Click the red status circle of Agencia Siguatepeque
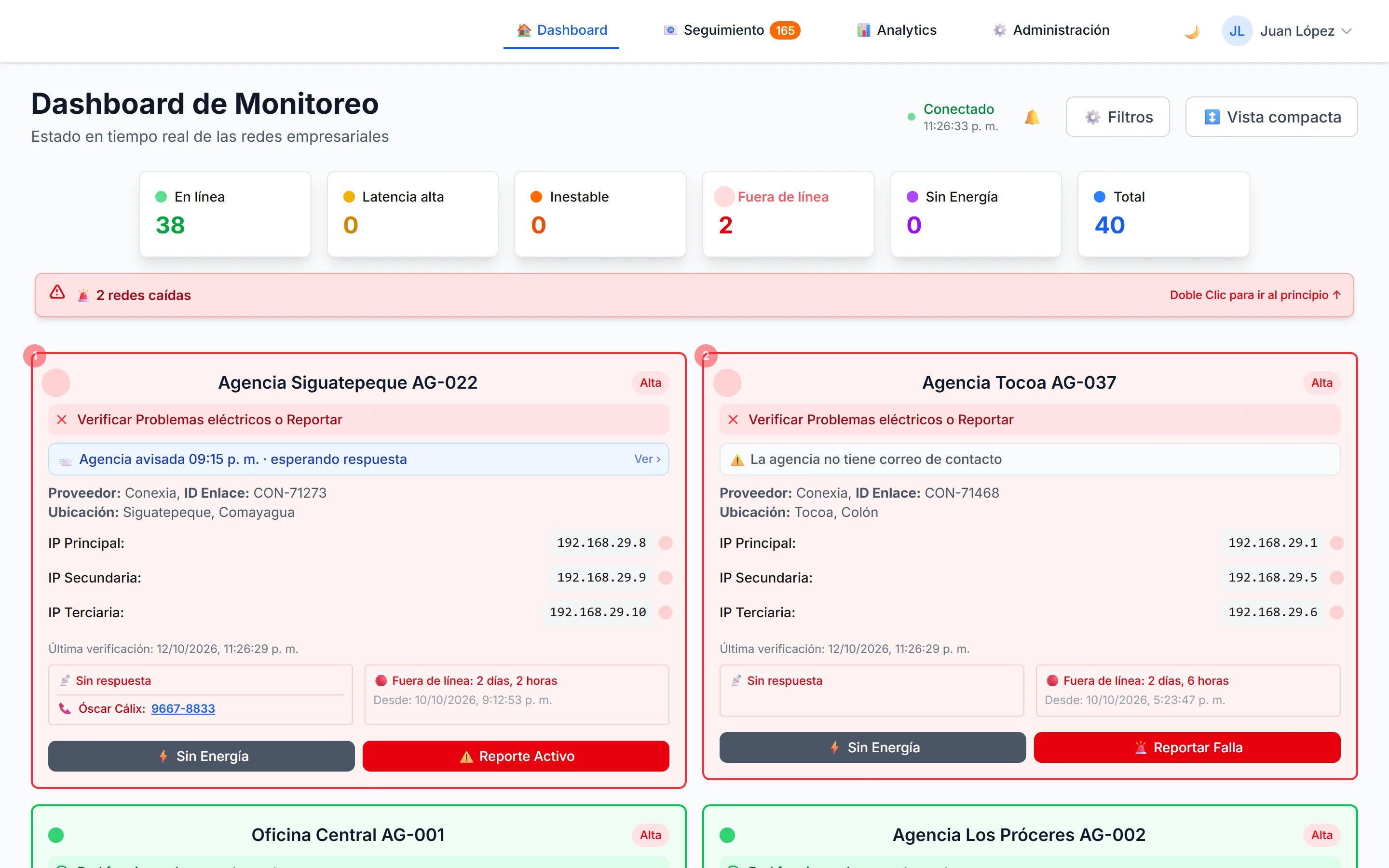Viewport: 1389px width, 868px height. point(56,383)
